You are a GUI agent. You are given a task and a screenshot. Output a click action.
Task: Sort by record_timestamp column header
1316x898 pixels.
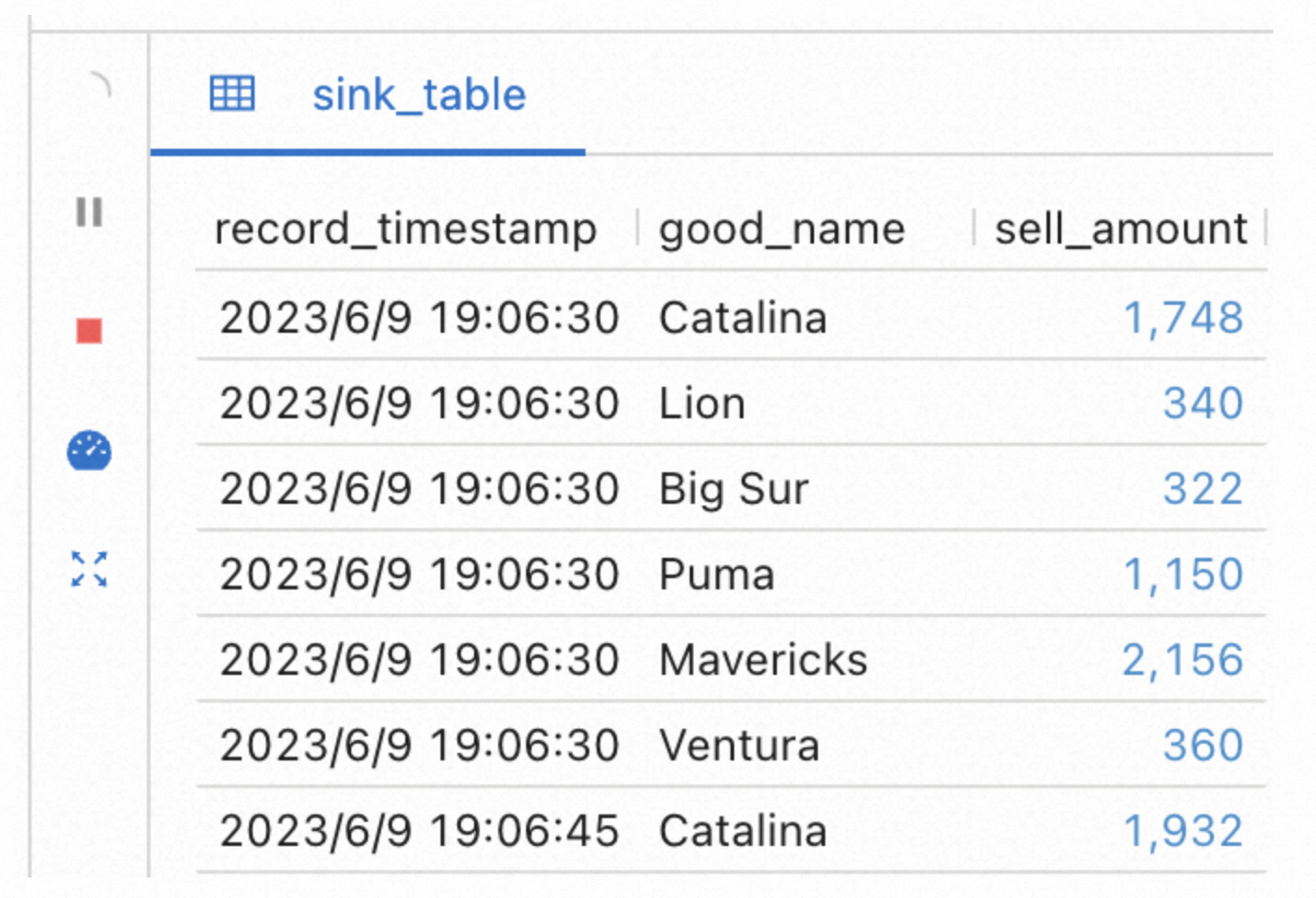point(405,229)
